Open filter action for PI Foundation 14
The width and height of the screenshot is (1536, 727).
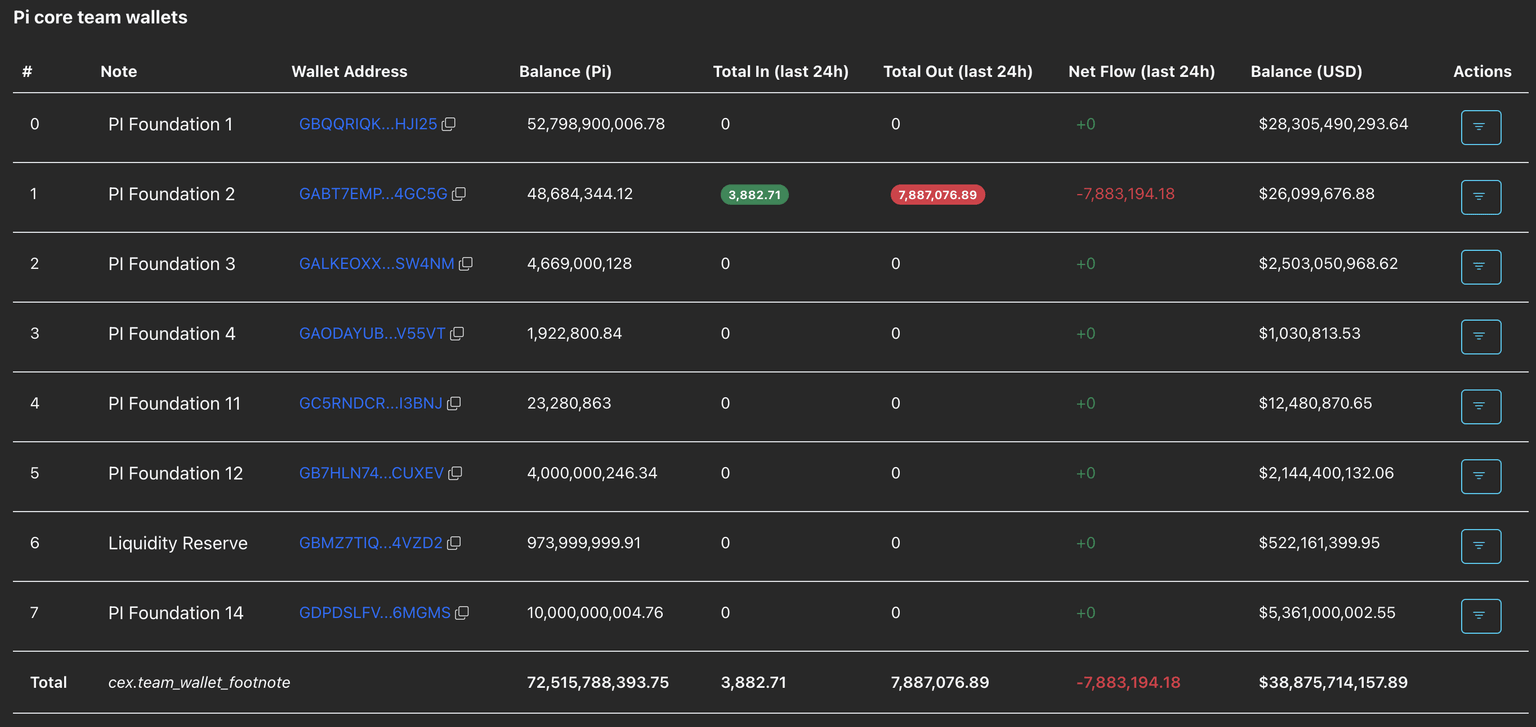coord(1480,616)
